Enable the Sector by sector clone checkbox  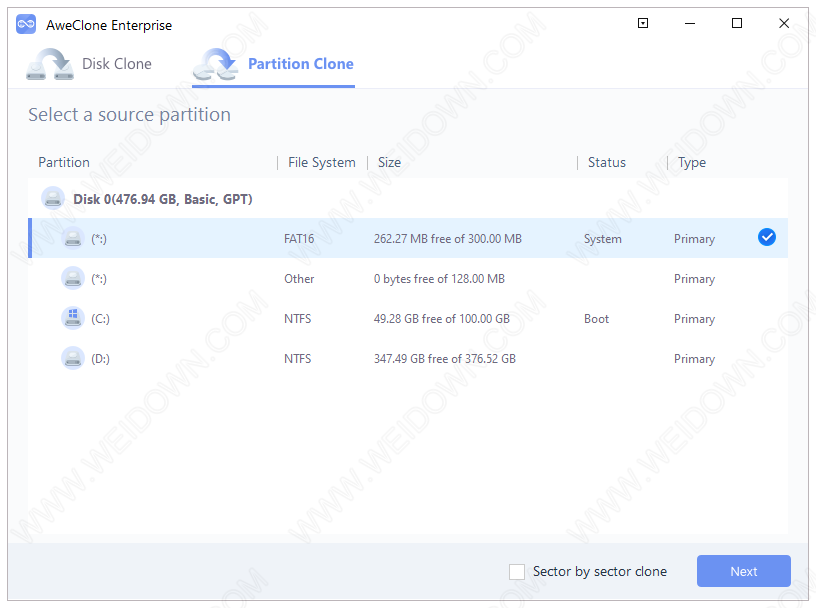pos(517,572)
